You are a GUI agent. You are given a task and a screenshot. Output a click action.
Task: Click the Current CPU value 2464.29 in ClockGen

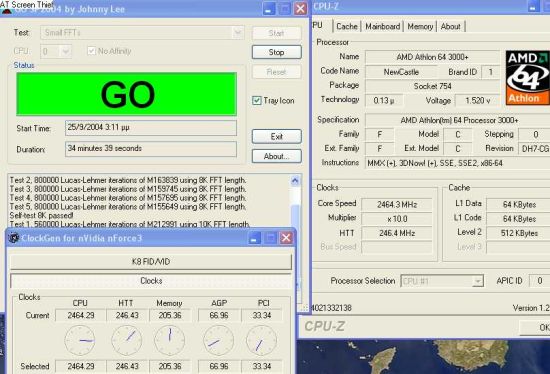81,315
